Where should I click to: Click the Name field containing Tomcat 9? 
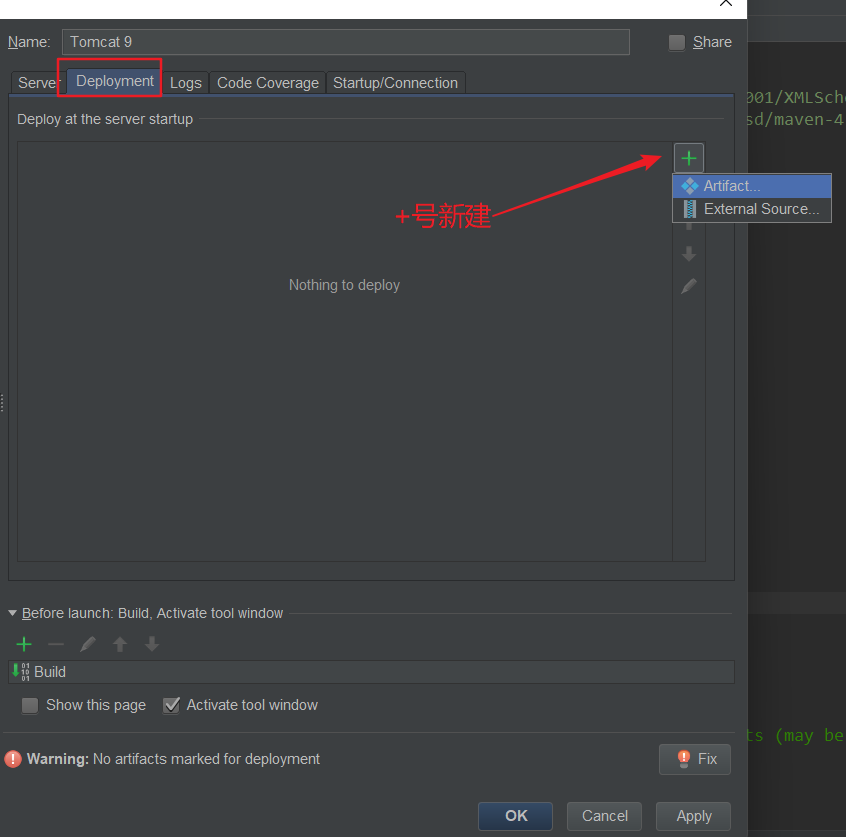[x=346, y=42]
